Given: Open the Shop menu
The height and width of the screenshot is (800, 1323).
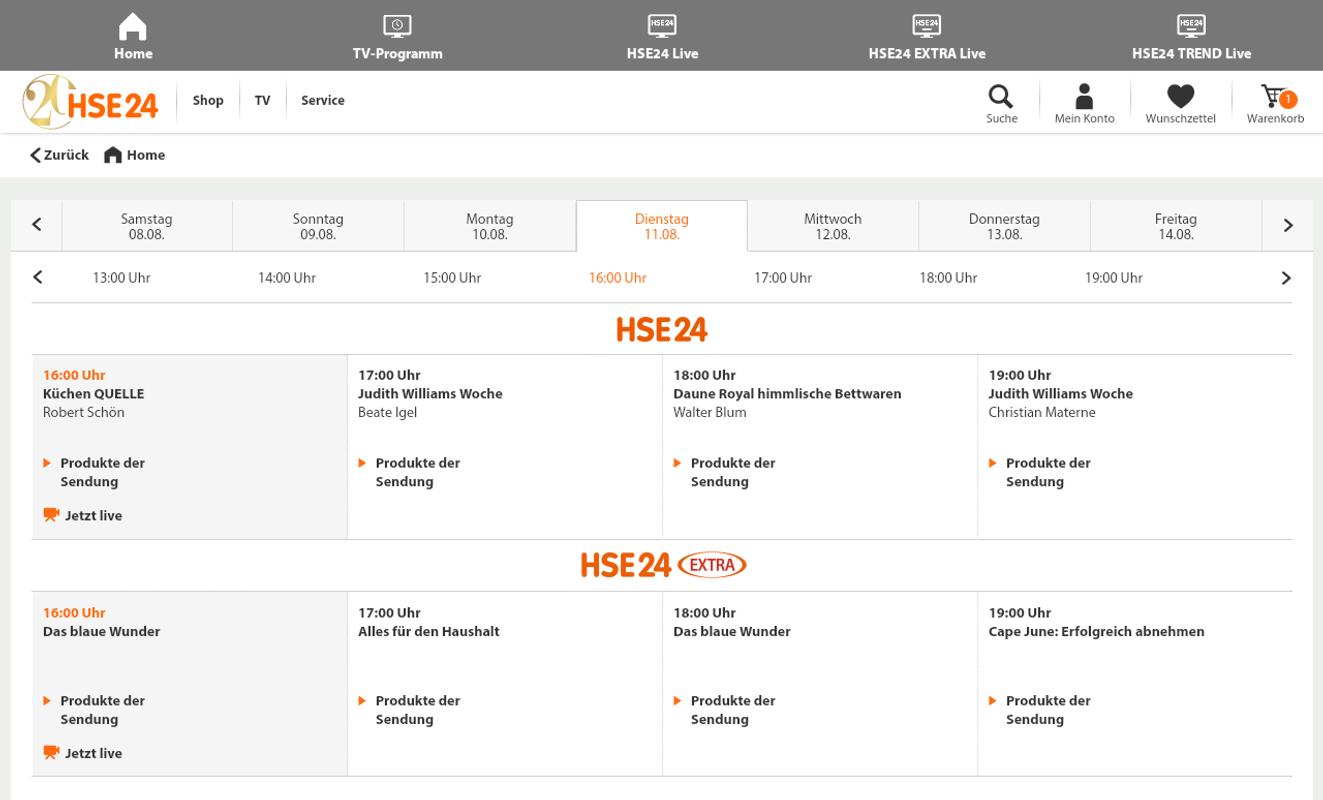Looking at the screenshot, I should (208, 100).
